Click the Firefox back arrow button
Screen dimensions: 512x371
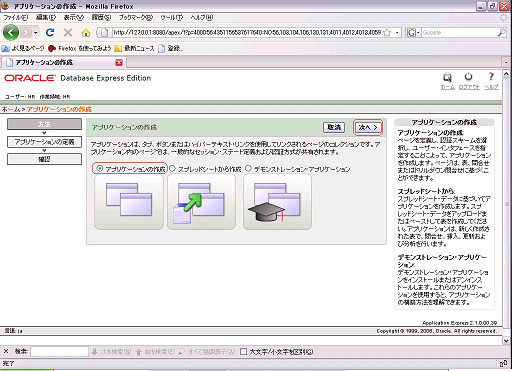point(11,33)
